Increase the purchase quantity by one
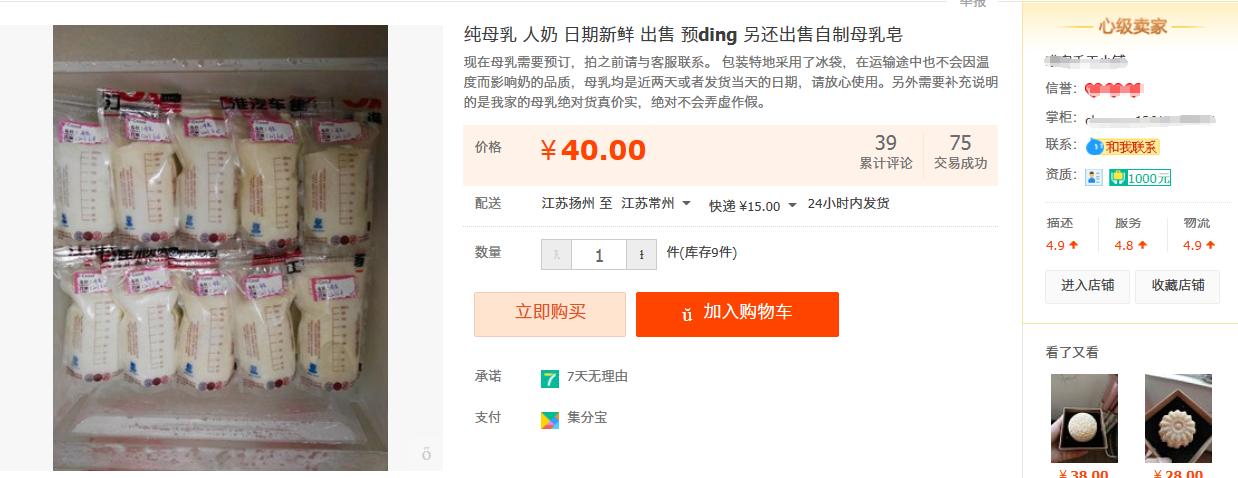Image resolution: width=1238 pixels, height=478 pixels. coord(641,255)
